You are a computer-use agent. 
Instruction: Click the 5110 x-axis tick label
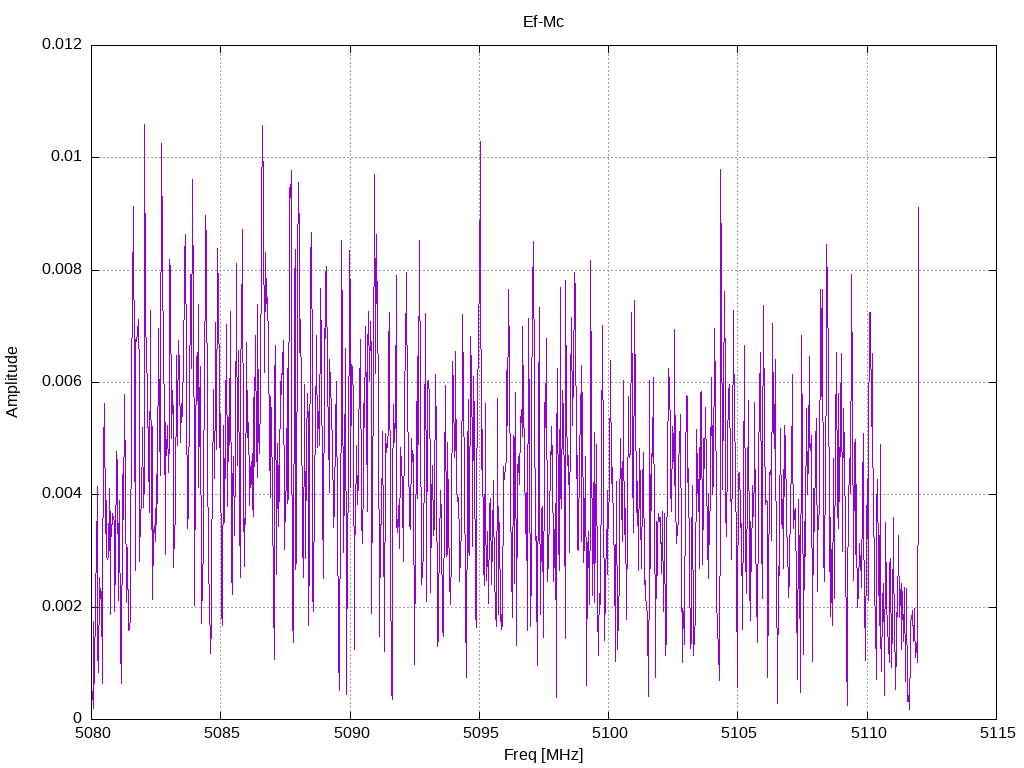pyautogui.click(x=869, y=733)
